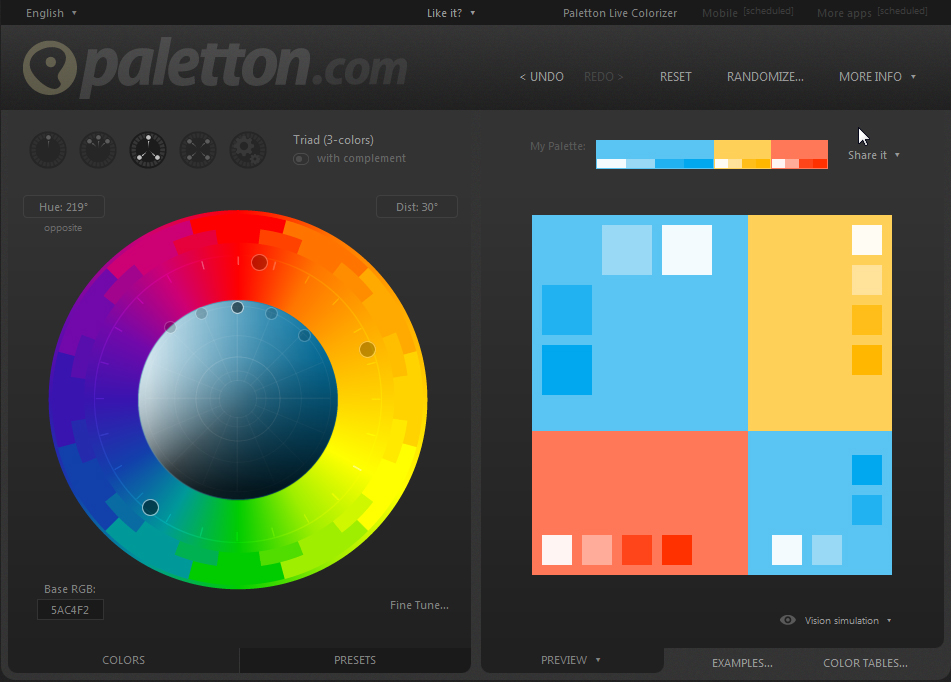Expand the MORE INFO menu
The height and width of the screenshot is (682, 951).
877,77
